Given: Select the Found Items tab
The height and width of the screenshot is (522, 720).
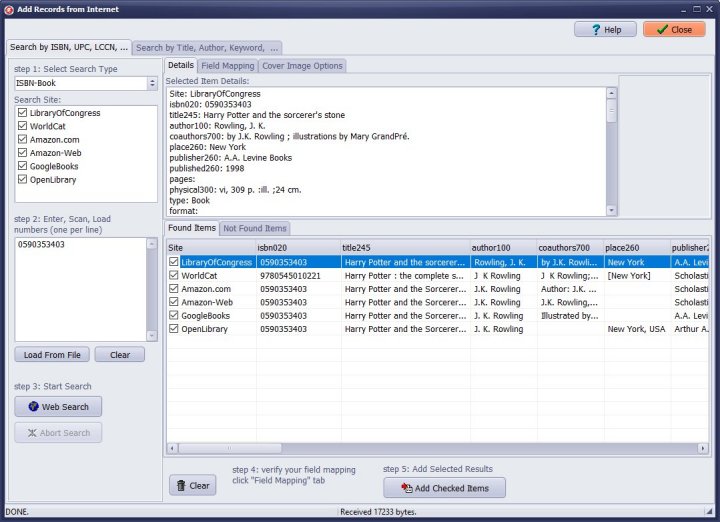Looking at the screenshot, I should click(x=192, y=228).
